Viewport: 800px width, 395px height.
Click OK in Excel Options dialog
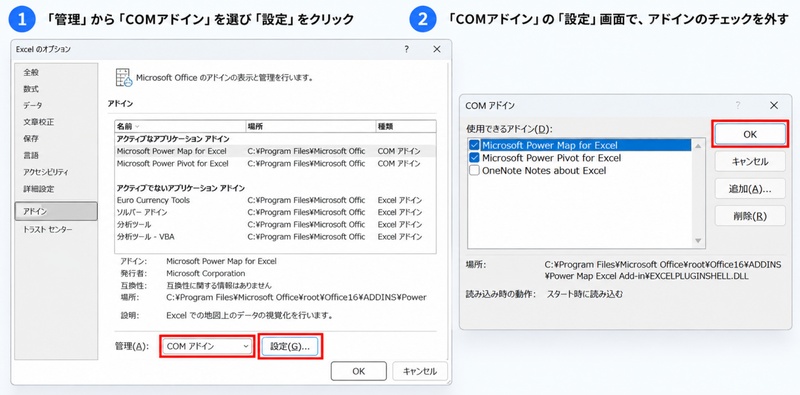coord(359,371)
